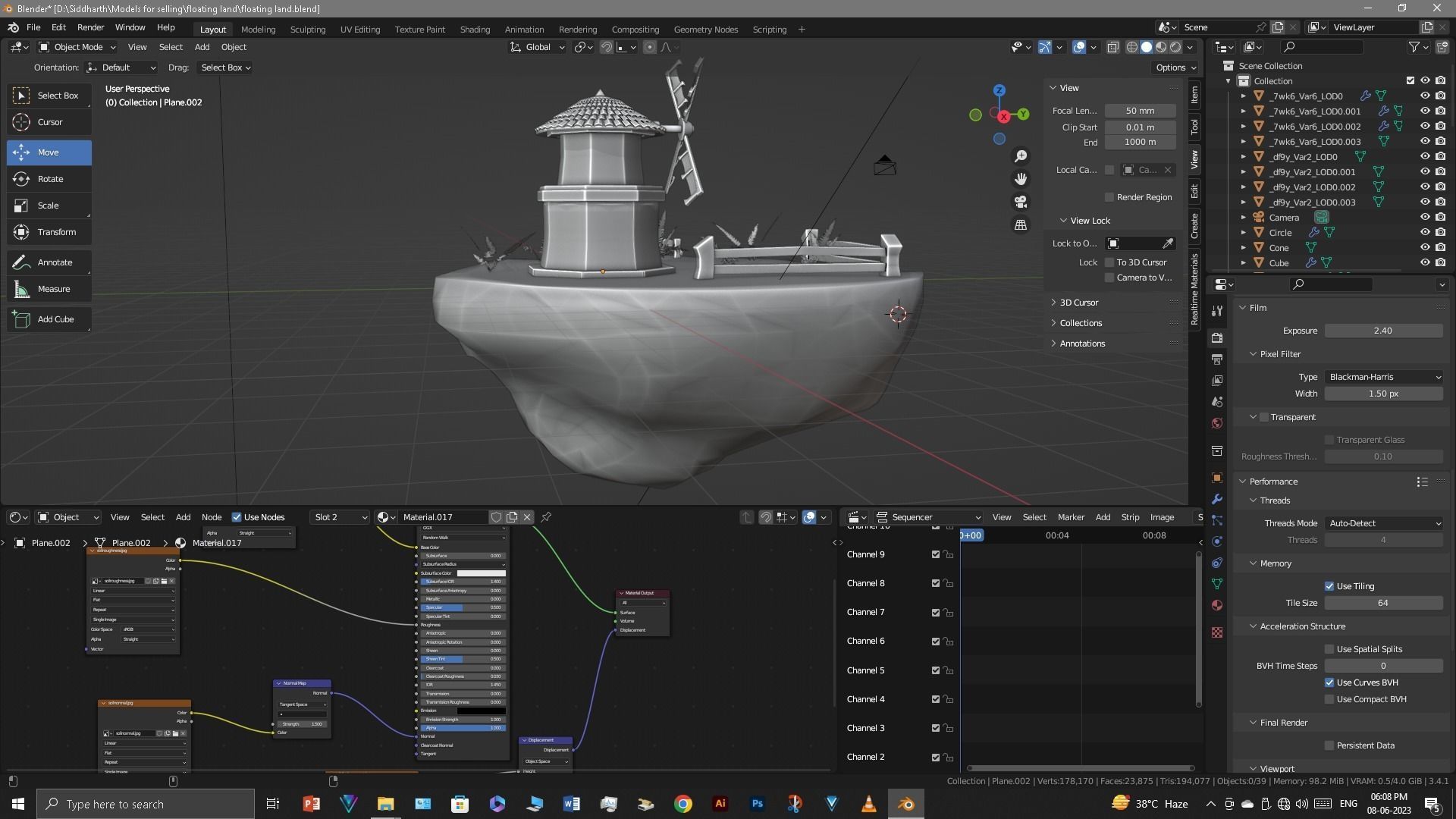The height and width of the screenshot is (819, 1456).
Task: Activate the Measure tool
Action: [49, 289]
